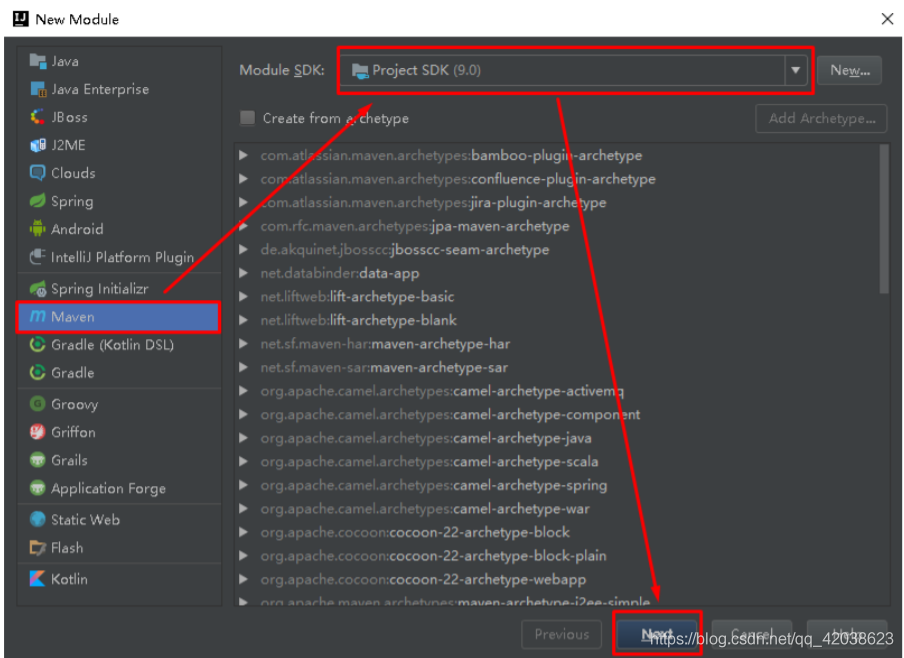
Task: Expand net.databinder data-app entry
Action: tap(244, 273)
